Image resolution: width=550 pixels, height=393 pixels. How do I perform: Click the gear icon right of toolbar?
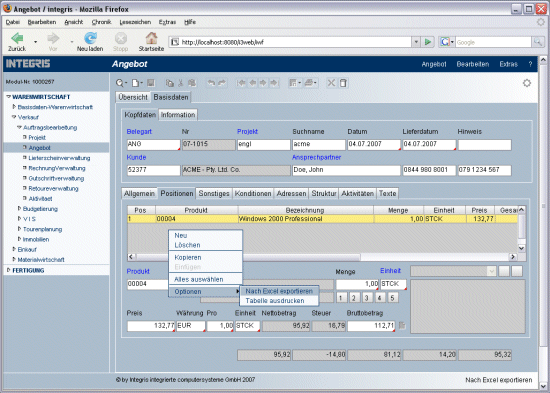pos(527,83)
